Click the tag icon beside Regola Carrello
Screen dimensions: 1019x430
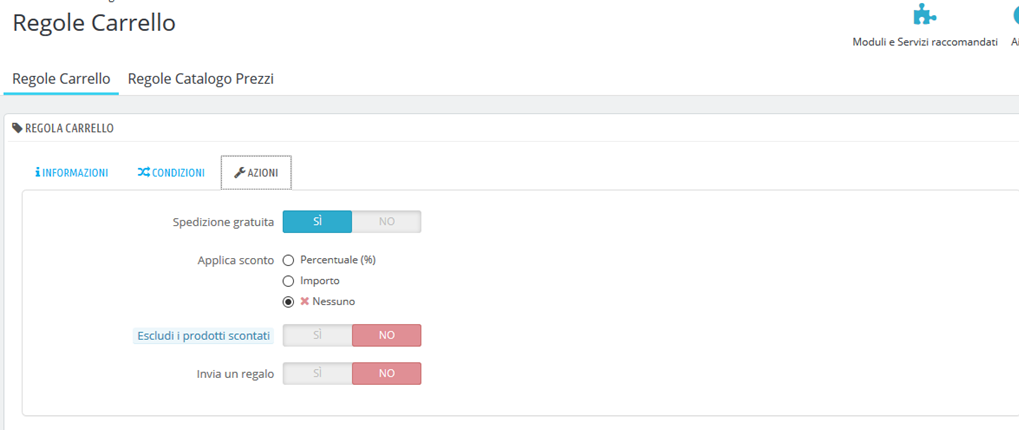tap(17, 128)
